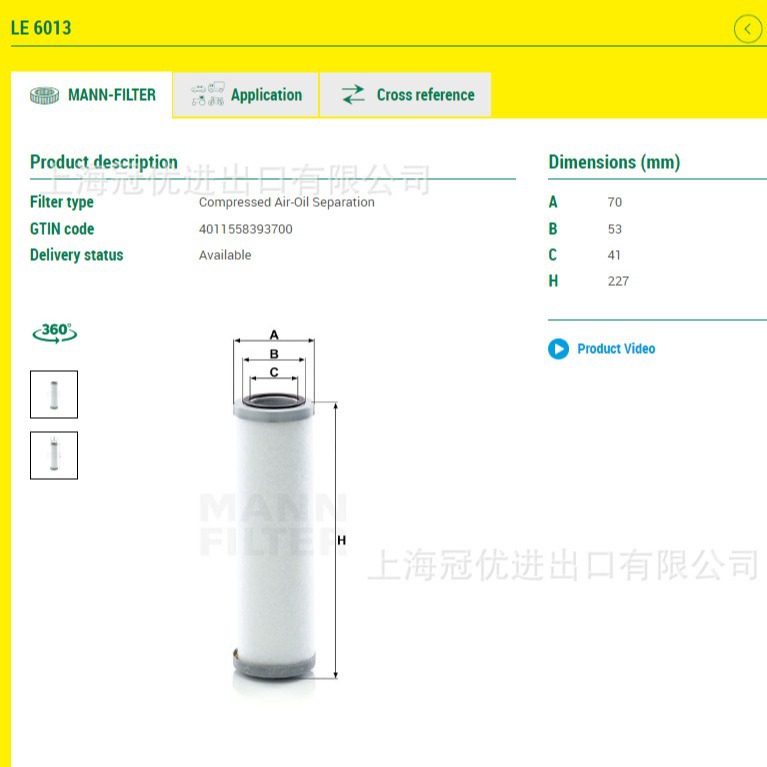Click the A dimension label in diagram
Screen dimensions: 767x767
point(274,335)
